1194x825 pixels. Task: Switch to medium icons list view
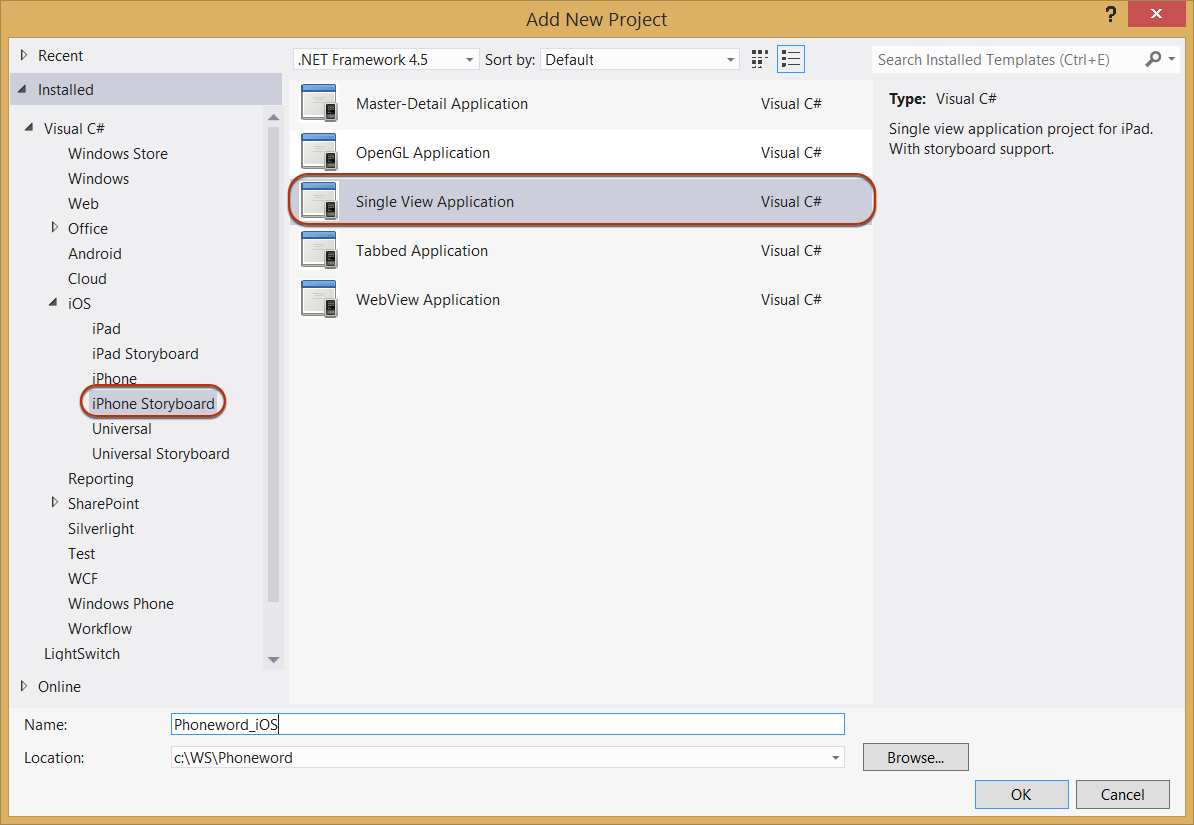click(x=791, y=60)
